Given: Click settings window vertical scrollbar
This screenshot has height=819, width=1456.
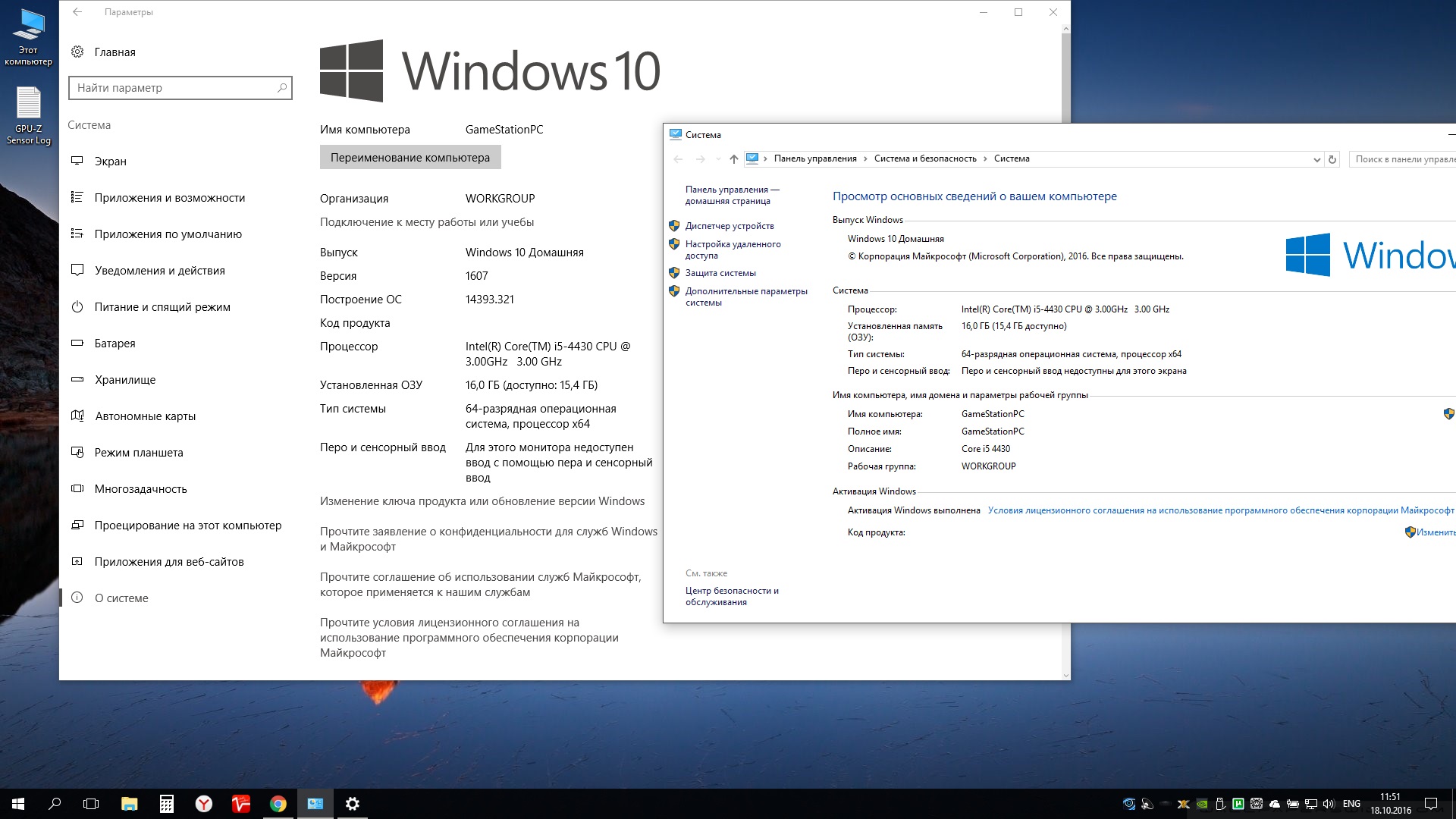Looking at the screenshot, I should [1065, 76].
